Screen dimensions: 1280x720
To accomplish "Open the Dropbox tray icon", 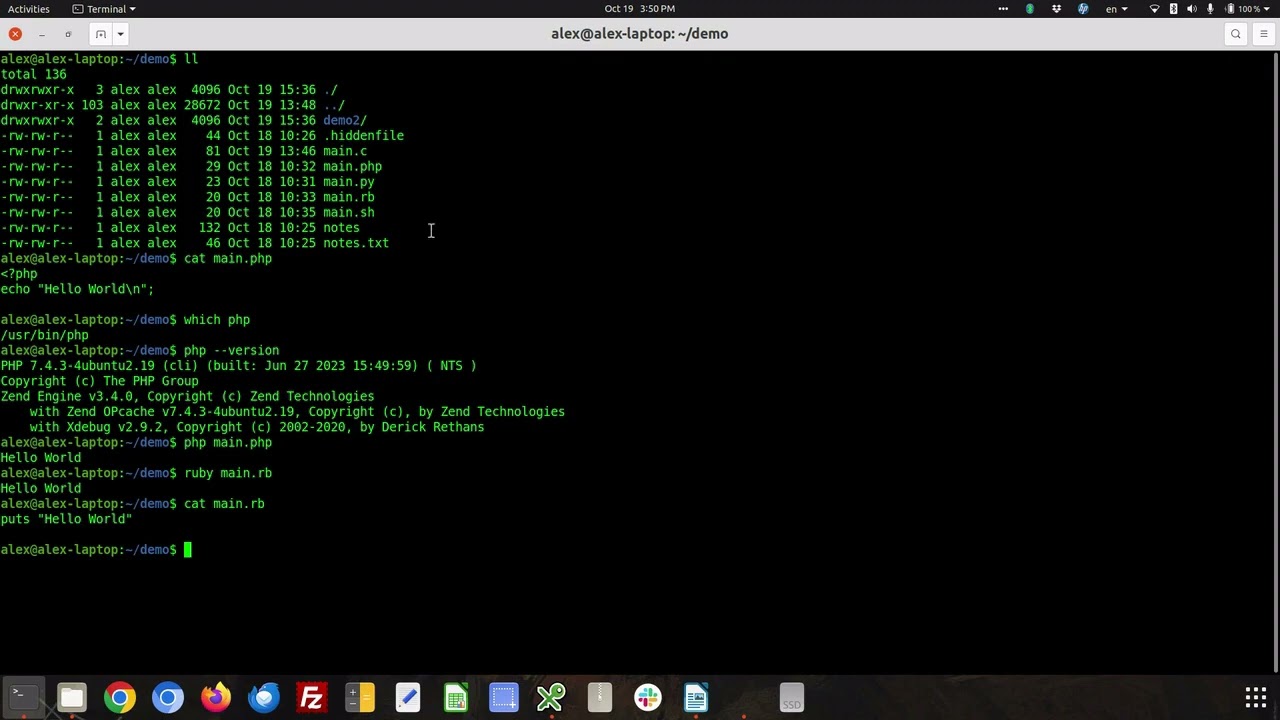I will coord(1056,9).
